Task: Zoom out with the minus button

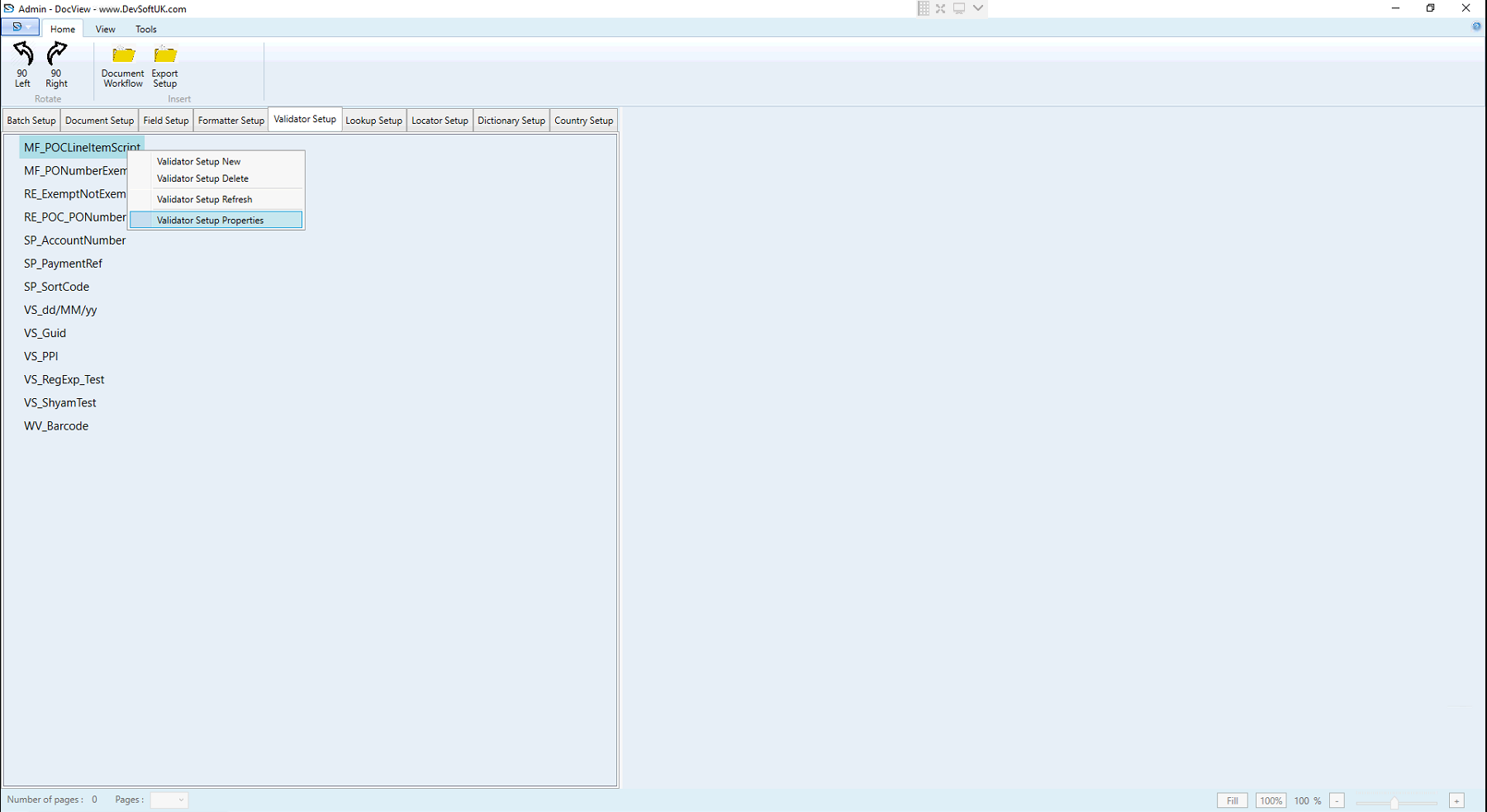Action: coord(1337,800)
